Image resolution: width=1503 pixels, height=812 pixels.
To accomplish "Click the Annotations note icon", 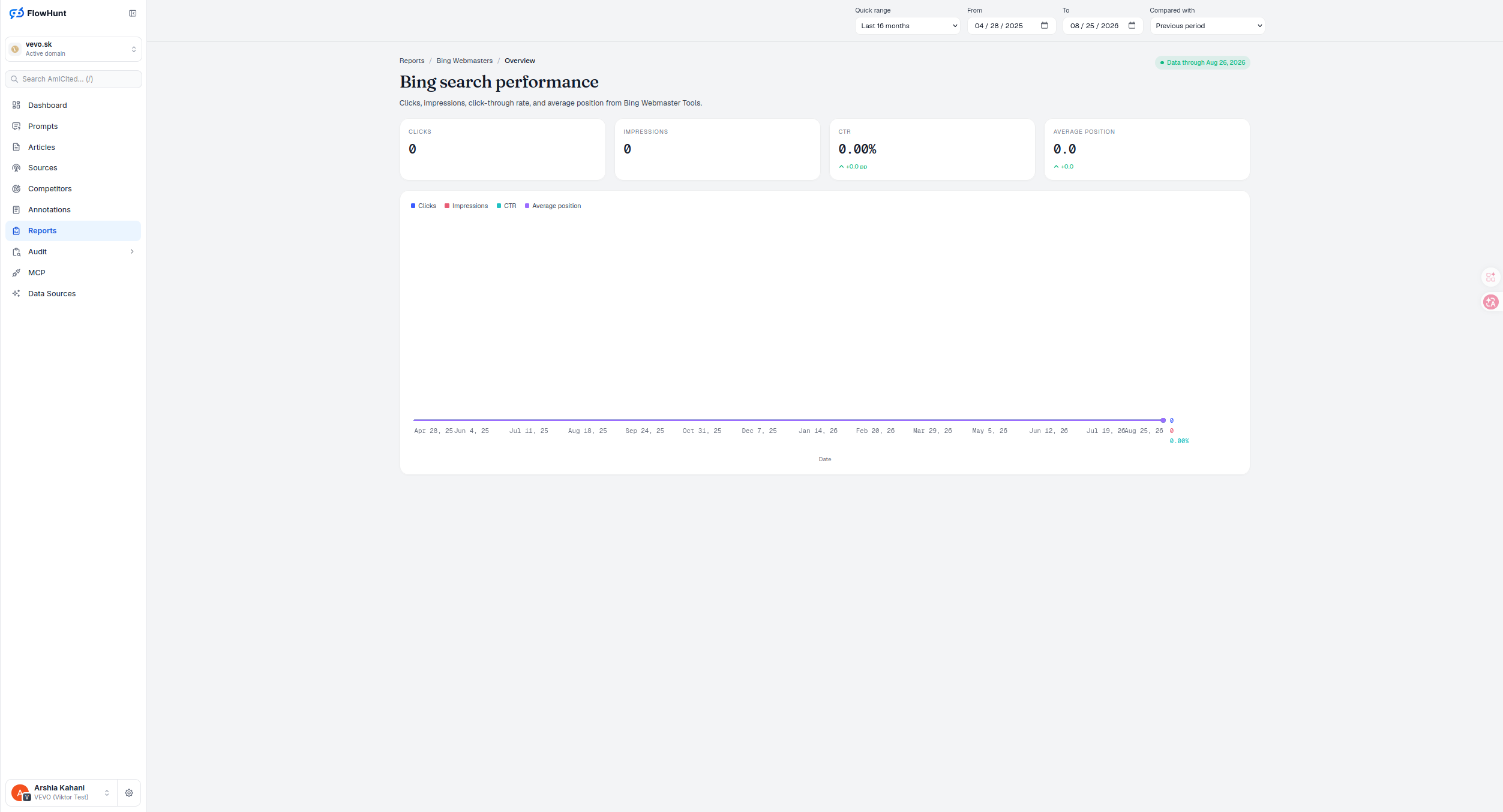I will (x=16, y=210).
